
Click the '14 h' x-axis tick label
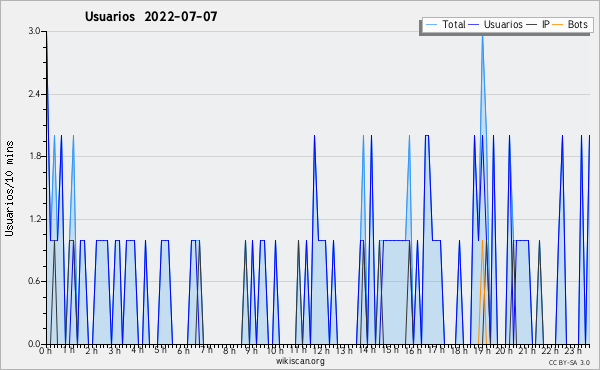click(367, 350)
